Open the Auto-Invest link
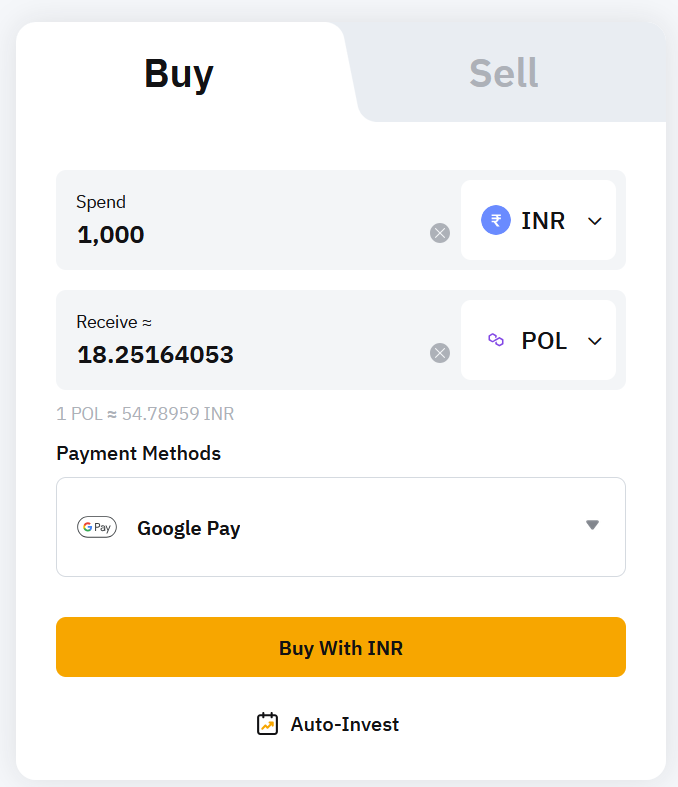678x787 pixels. click(x=344, y=724)
